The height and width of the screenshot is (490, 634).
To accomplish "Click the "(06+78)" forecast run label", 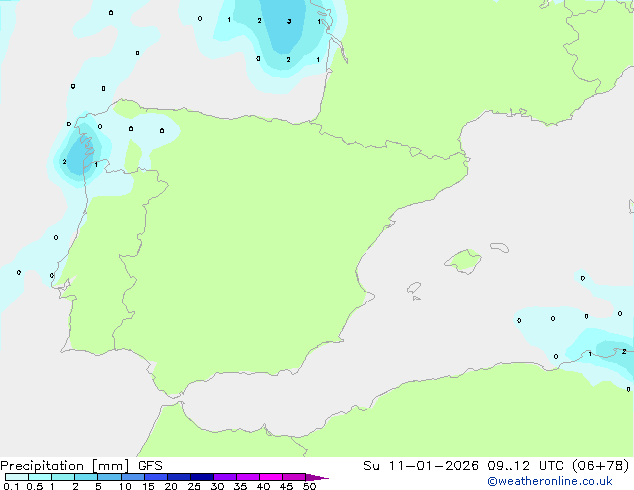I will (x=601, y=466).
